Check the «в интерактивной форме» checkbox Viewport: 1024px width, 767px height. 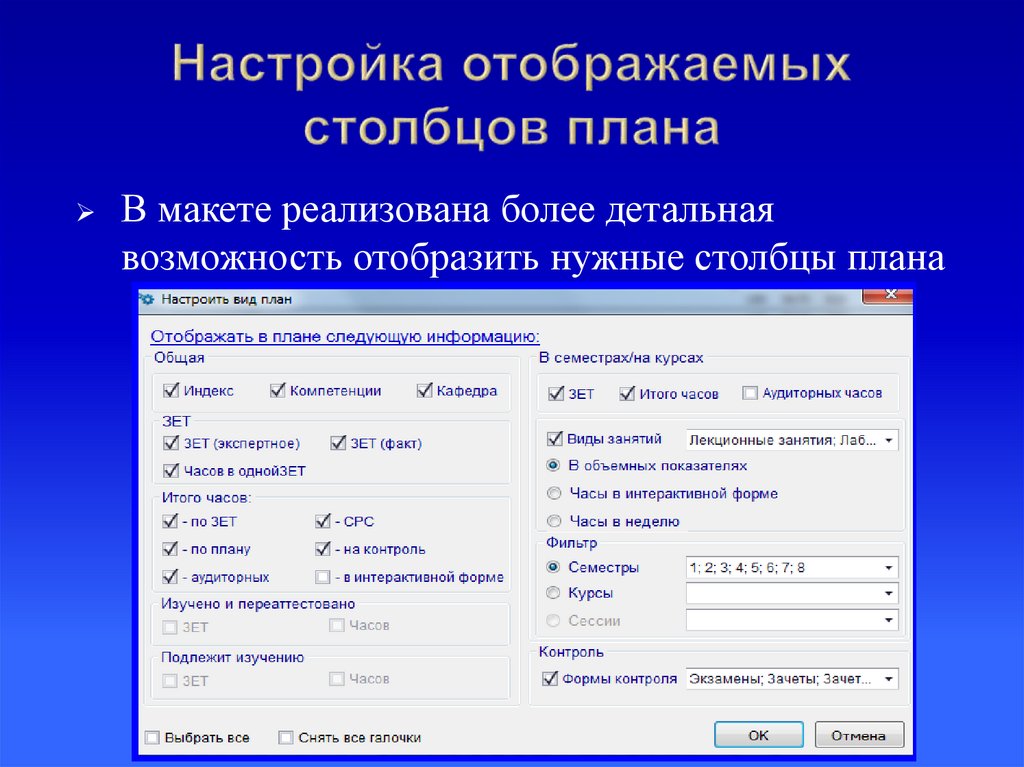323,577
